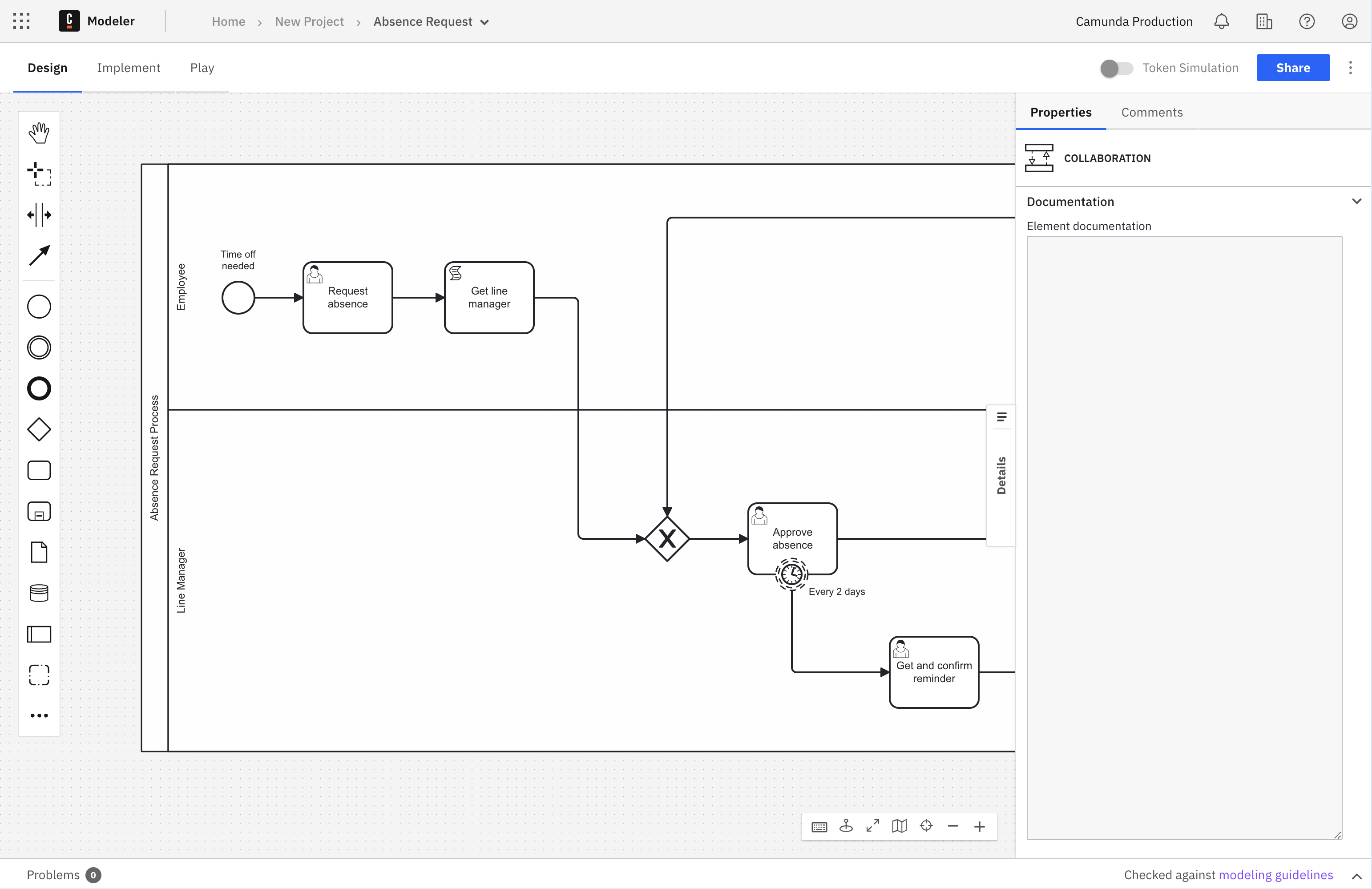Create a Gateway from palette
Image resolution: width=1372 pixels, height=889 pixels.
[39, 429]
